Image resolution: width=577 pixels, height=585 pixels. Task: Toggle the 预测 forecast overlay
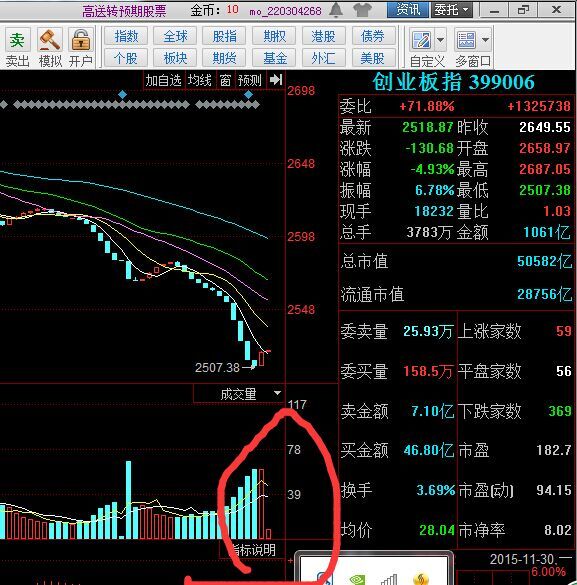[x=250, y=80]
